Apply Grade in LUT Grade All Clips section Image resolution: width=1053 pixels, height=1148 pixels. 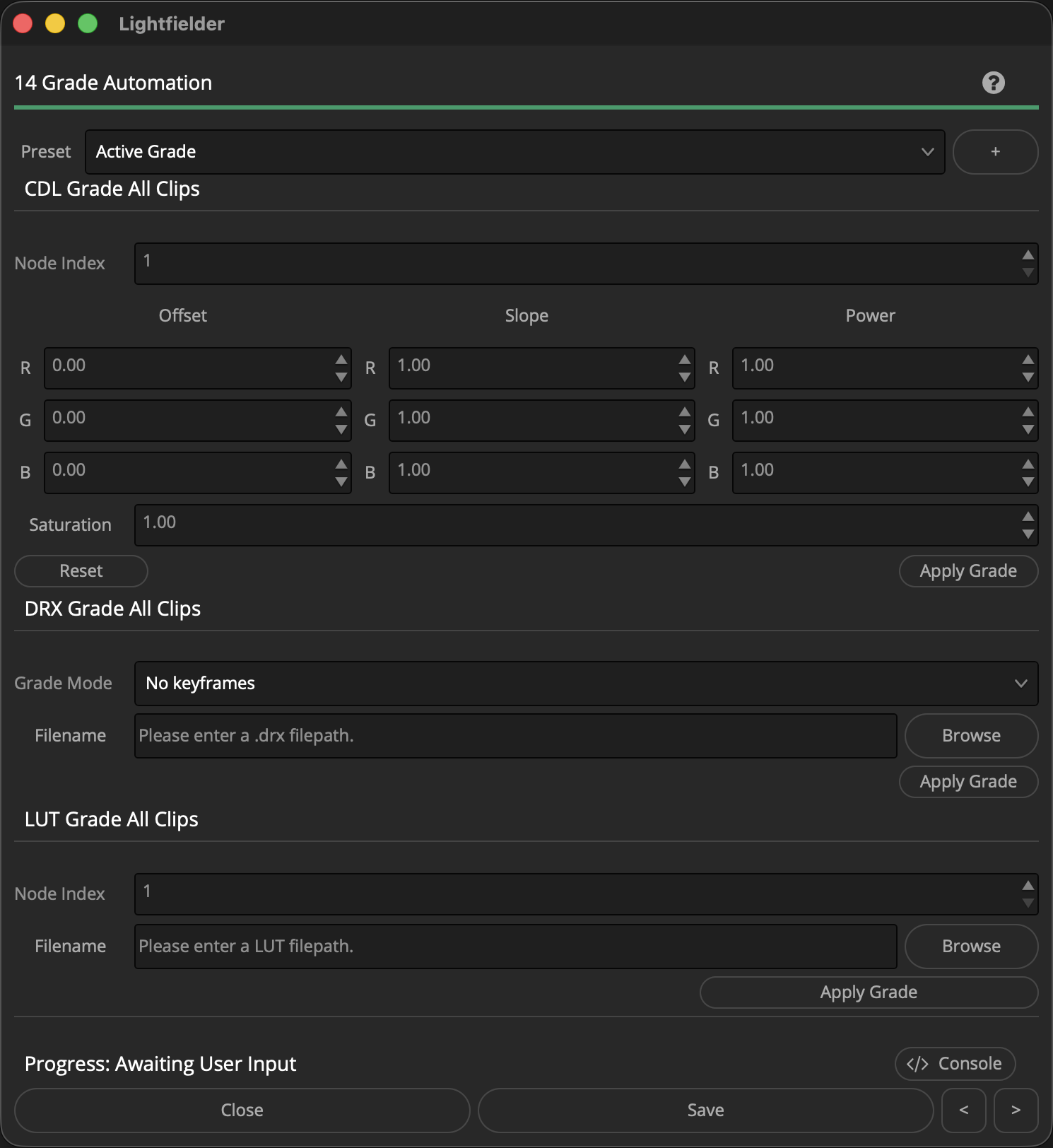click(869, 992)
